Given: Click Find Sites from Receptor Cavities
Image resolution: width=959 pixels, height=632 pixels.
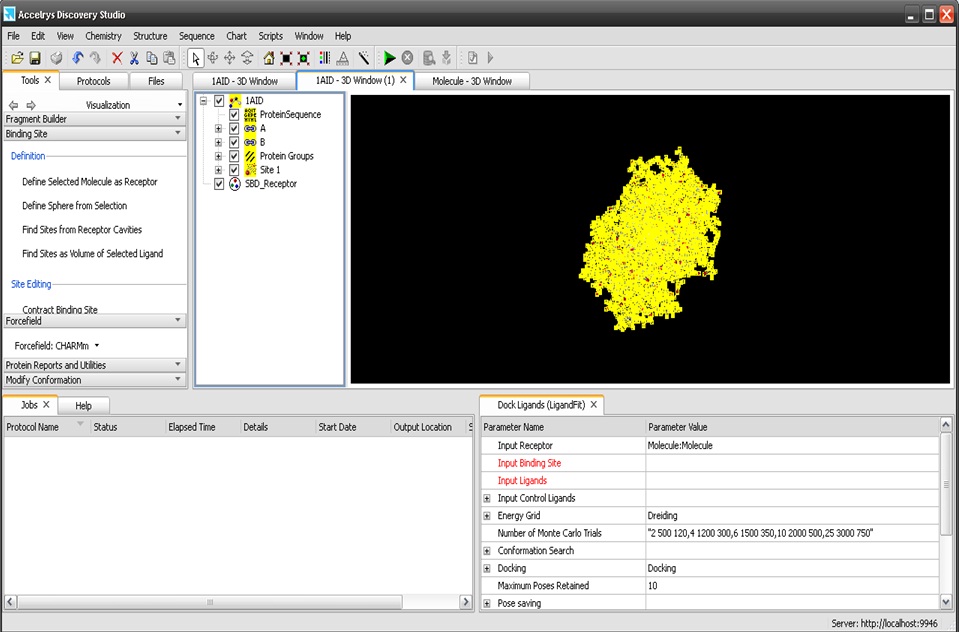Looking at the screenshot, I should pyautogui.click(x=82, y=229).
